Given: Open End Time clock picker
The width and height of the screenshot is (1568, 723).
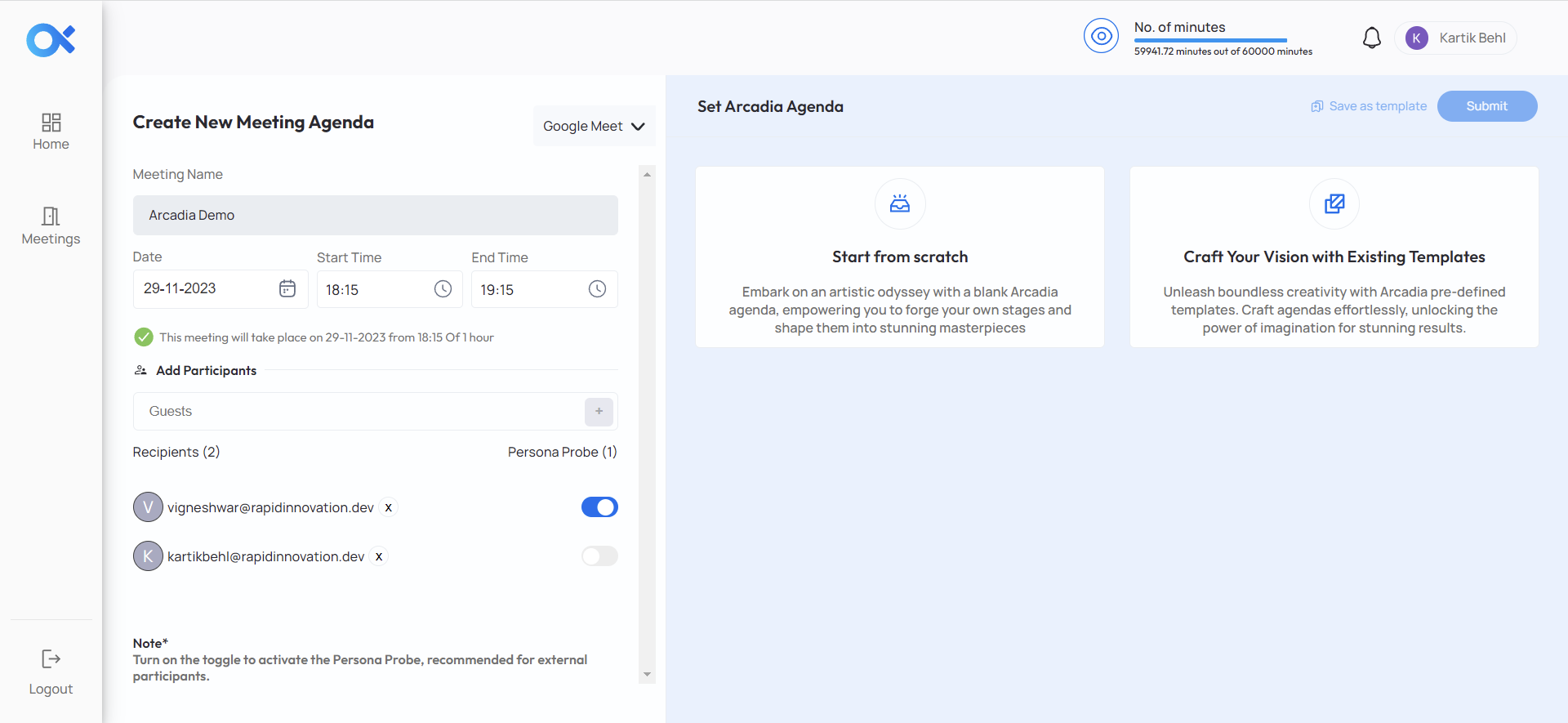Looking at the screenshot, I should point(597,288).
